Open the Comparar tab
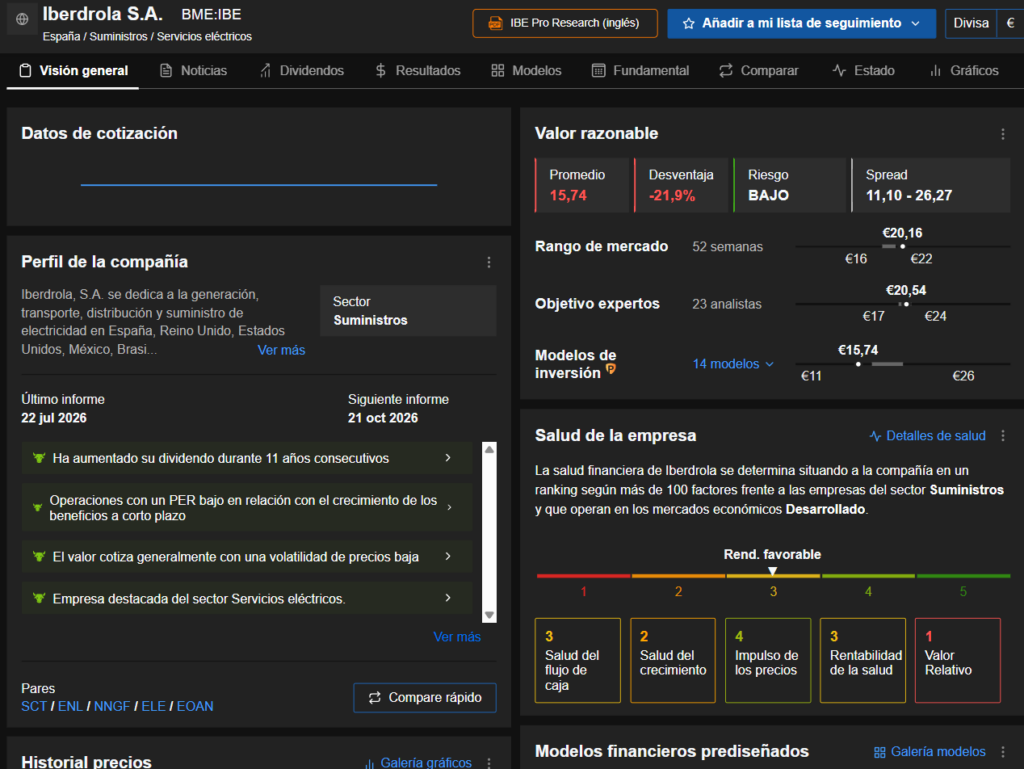 click(759, 71)
